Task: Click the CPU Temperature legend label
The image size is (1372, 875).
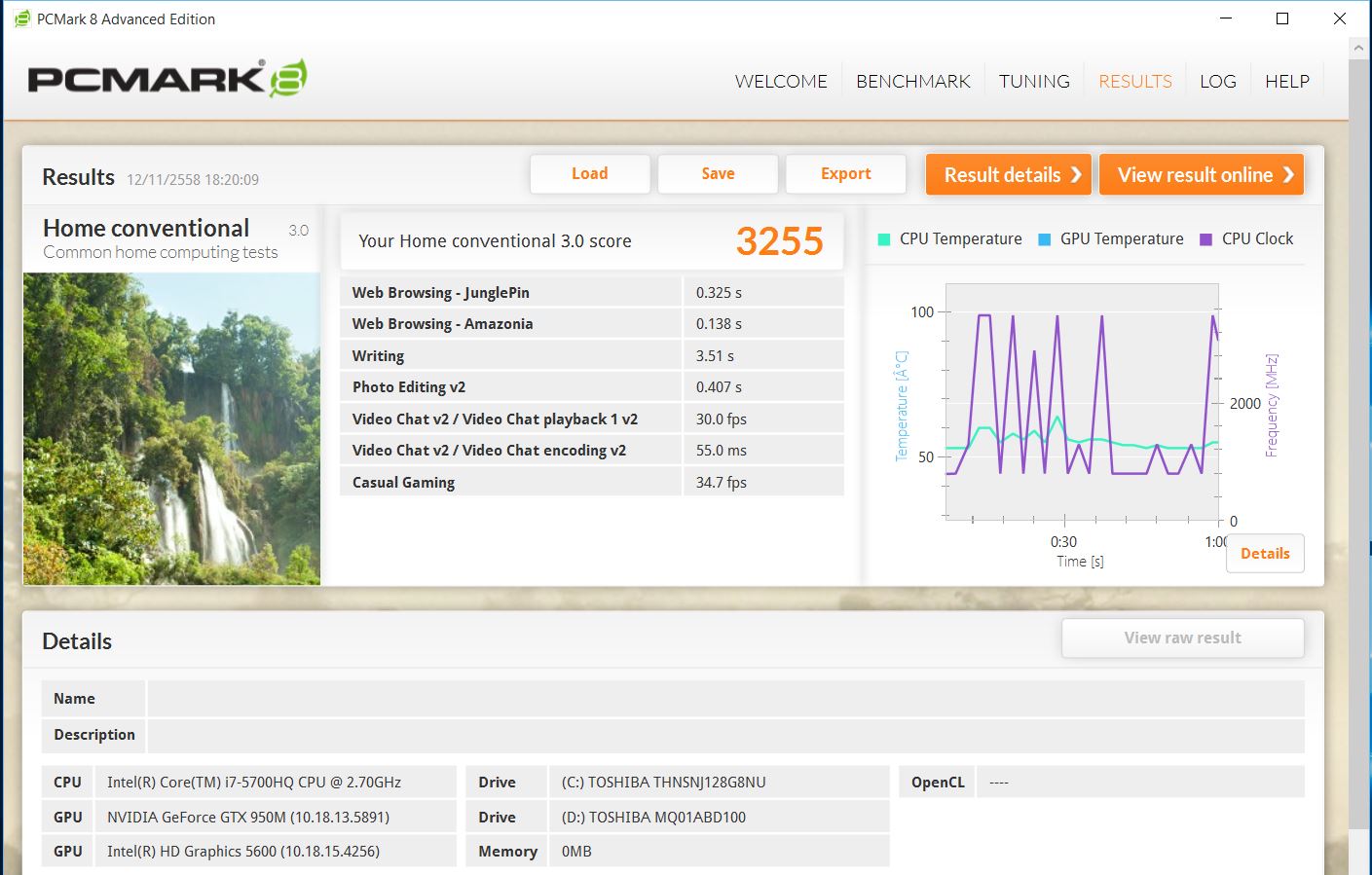Action: [960, 239]
